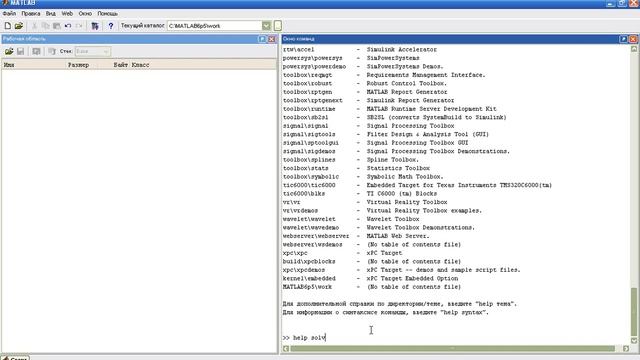Viewport: 640px width, 360px height.
Task: Click 'Wavelet Toolbox Demonstrations.' text
Action: [x=420, y=227]
